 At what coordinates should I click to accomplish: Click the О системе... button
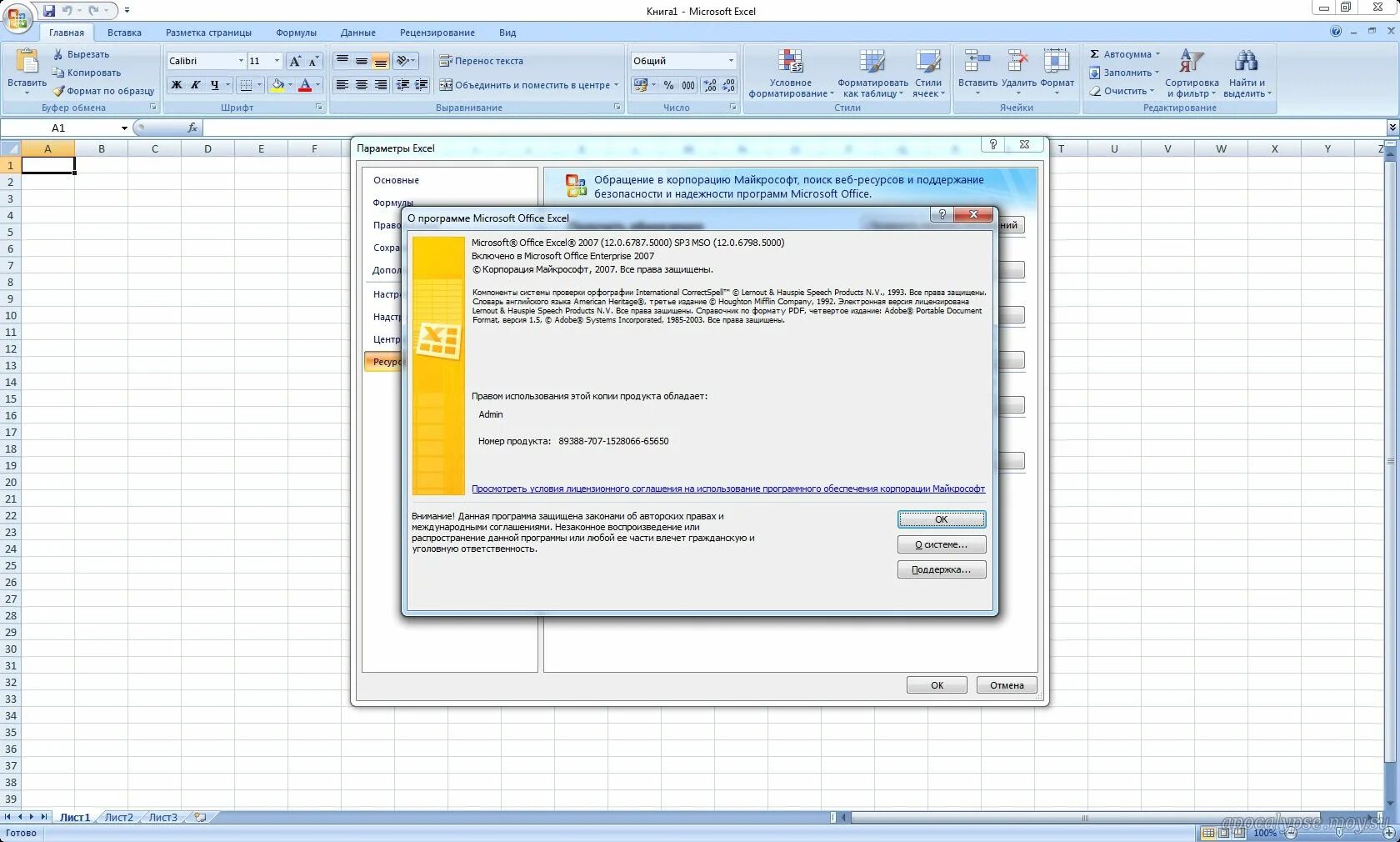tap(942, 544)
